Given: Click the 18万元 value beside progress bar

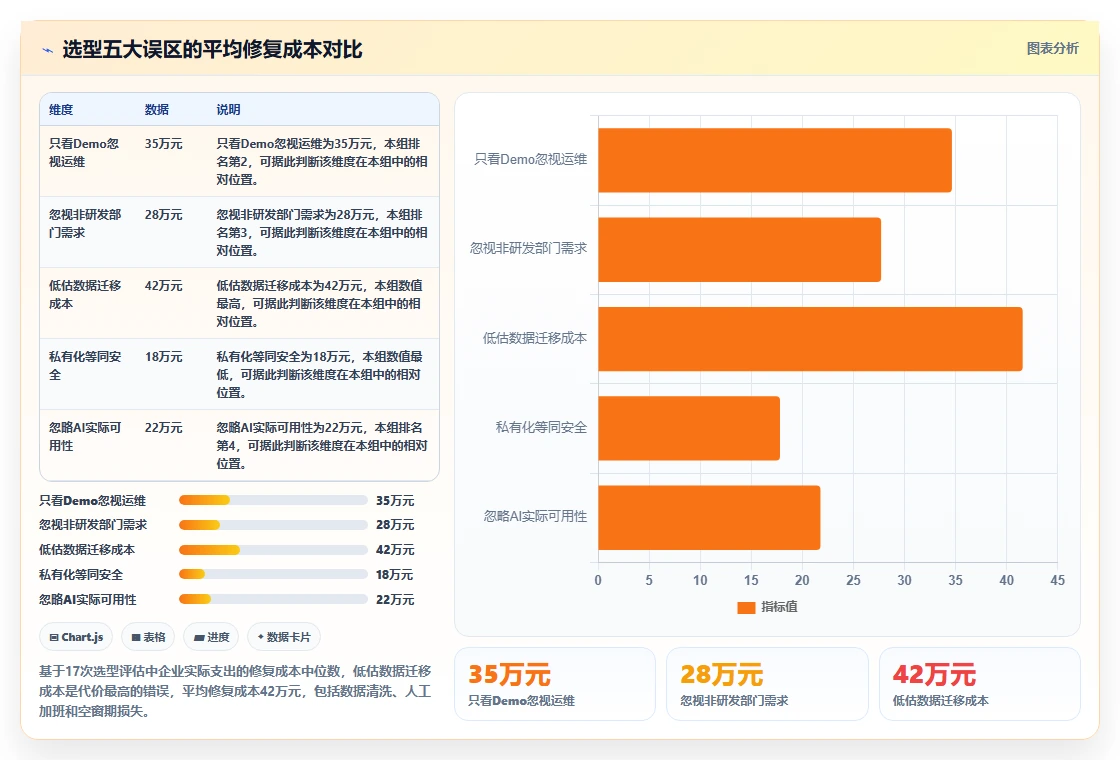Looking at the screenshot, I should tap(395, 575).
